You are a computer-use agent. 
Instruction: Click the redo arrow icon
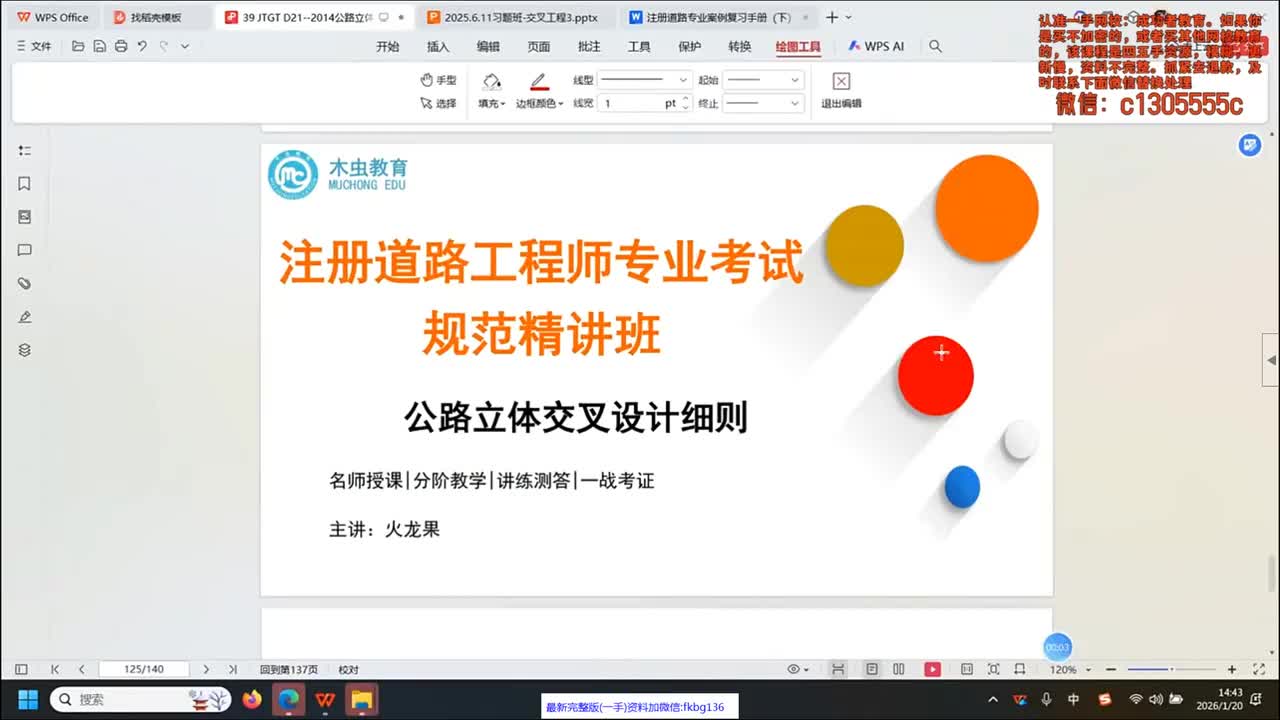(163, 46)
